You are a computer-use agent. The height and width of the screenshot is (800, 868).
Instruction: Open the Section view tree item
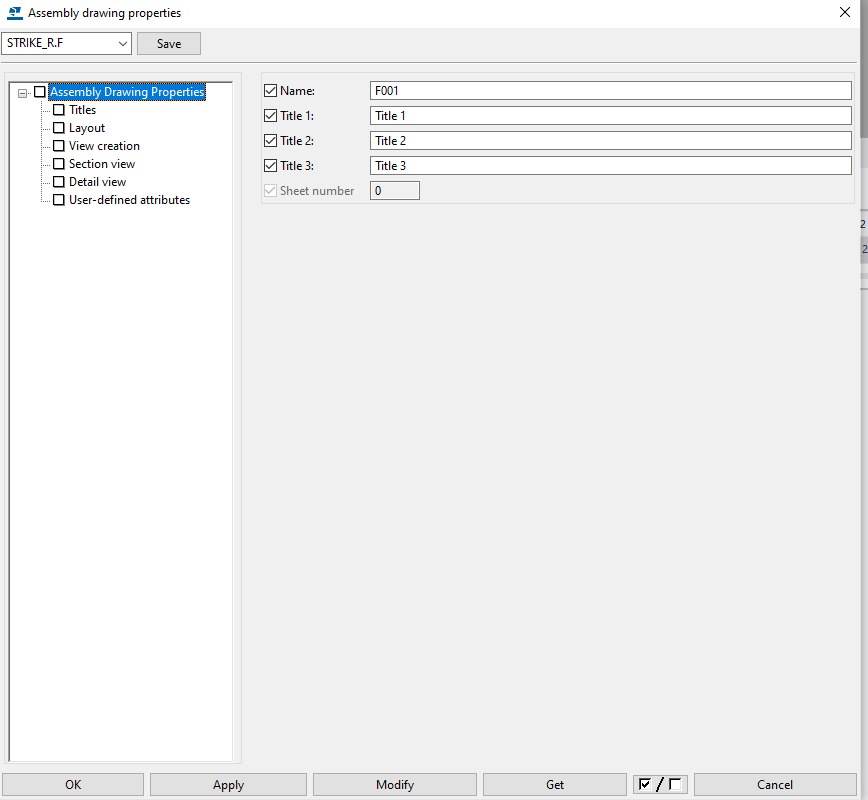(x=102, y=164)
